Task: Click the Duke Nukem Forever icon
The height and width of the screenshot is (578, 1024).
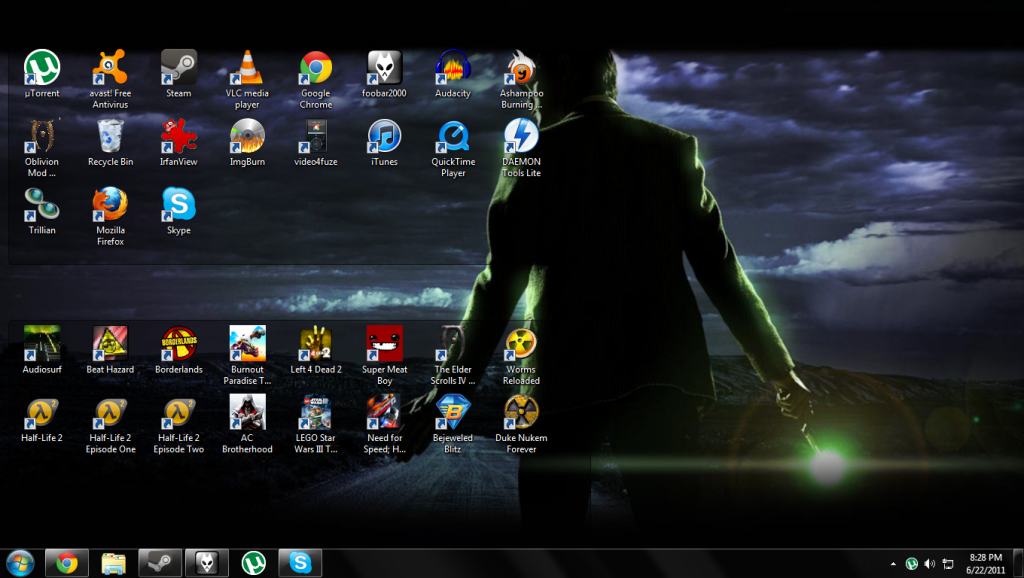Action: coord(521,412)
